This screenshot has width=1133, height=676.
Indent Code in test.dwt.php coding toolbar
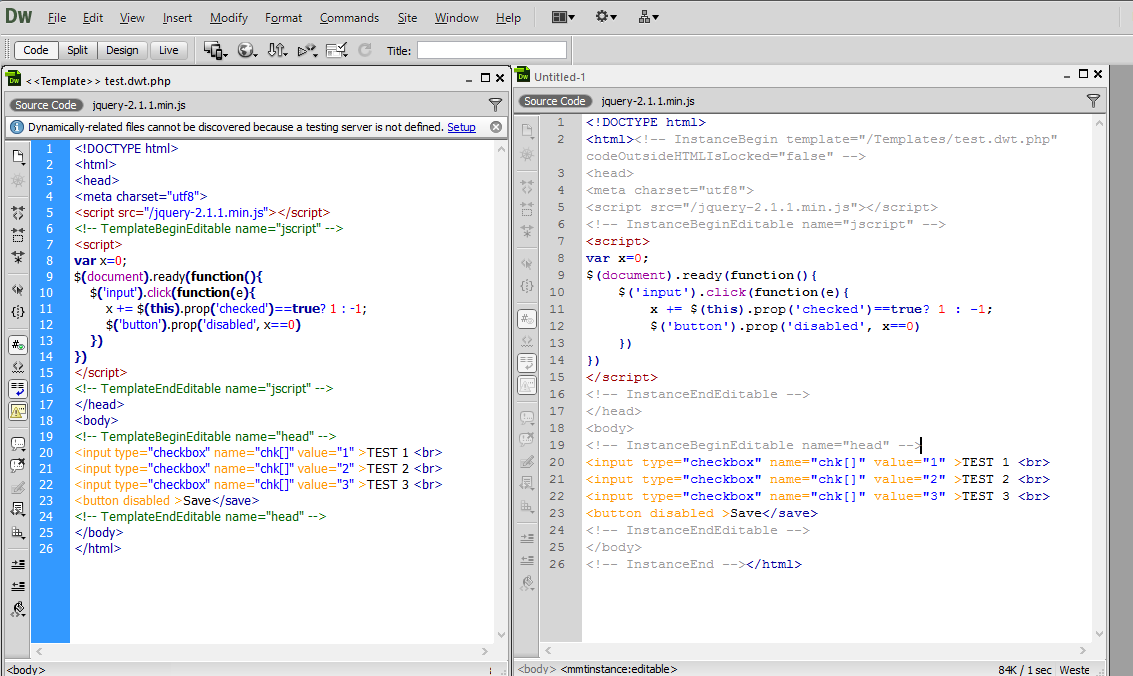coord(18,564)
